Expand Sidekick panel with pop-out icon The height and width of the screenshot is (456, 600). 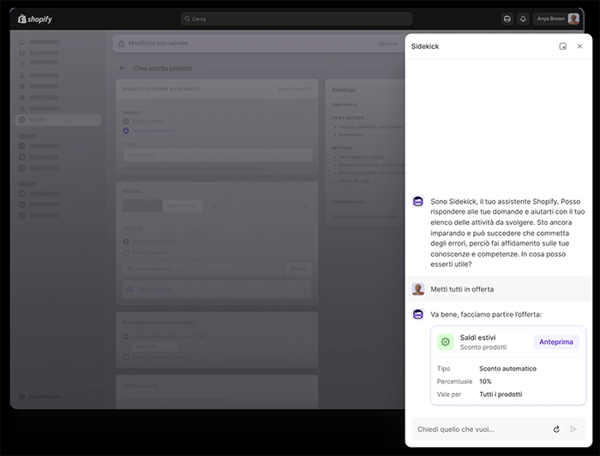pyautogui.click(x=562, y=46)
